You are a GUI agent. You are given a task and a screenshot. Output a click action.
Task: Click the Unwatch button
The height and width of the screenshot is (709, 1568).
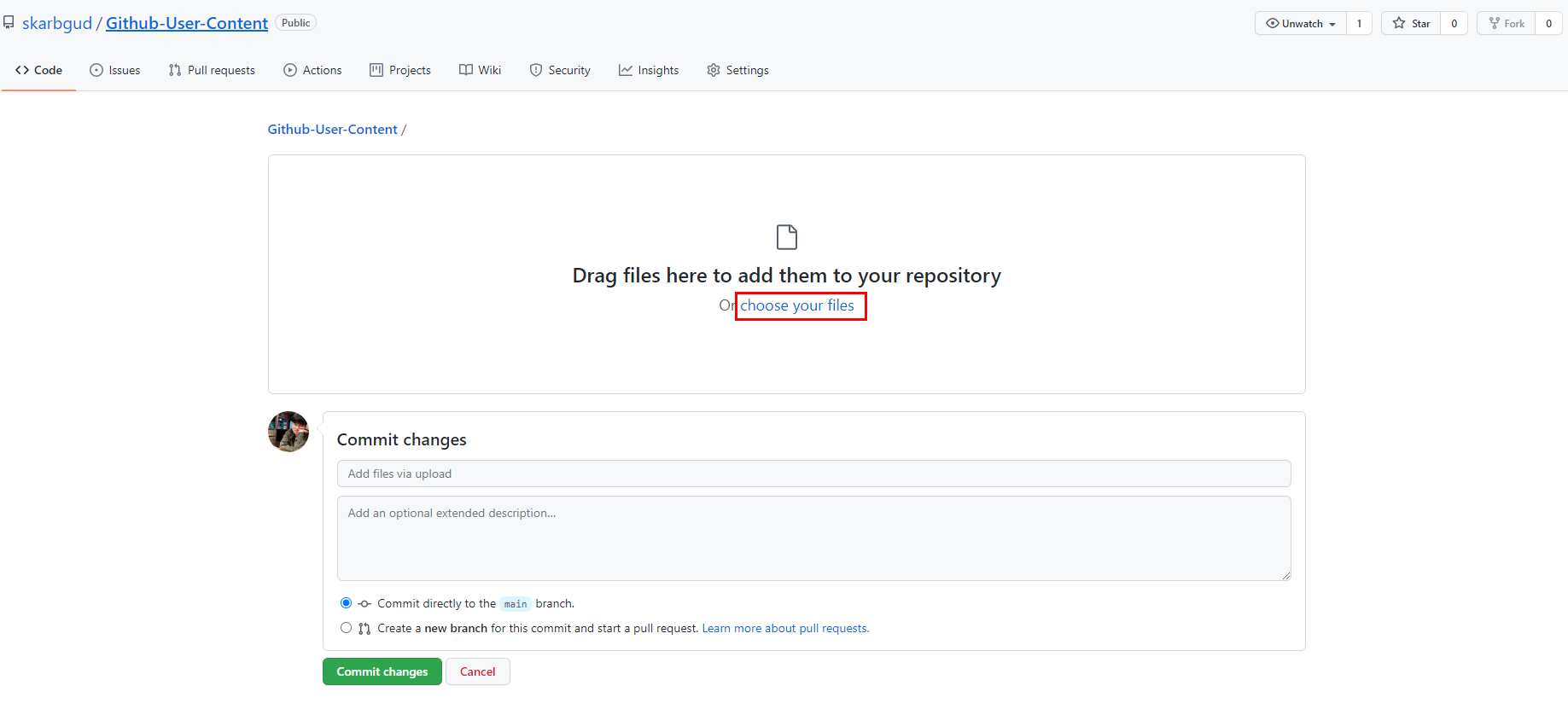1301,23
